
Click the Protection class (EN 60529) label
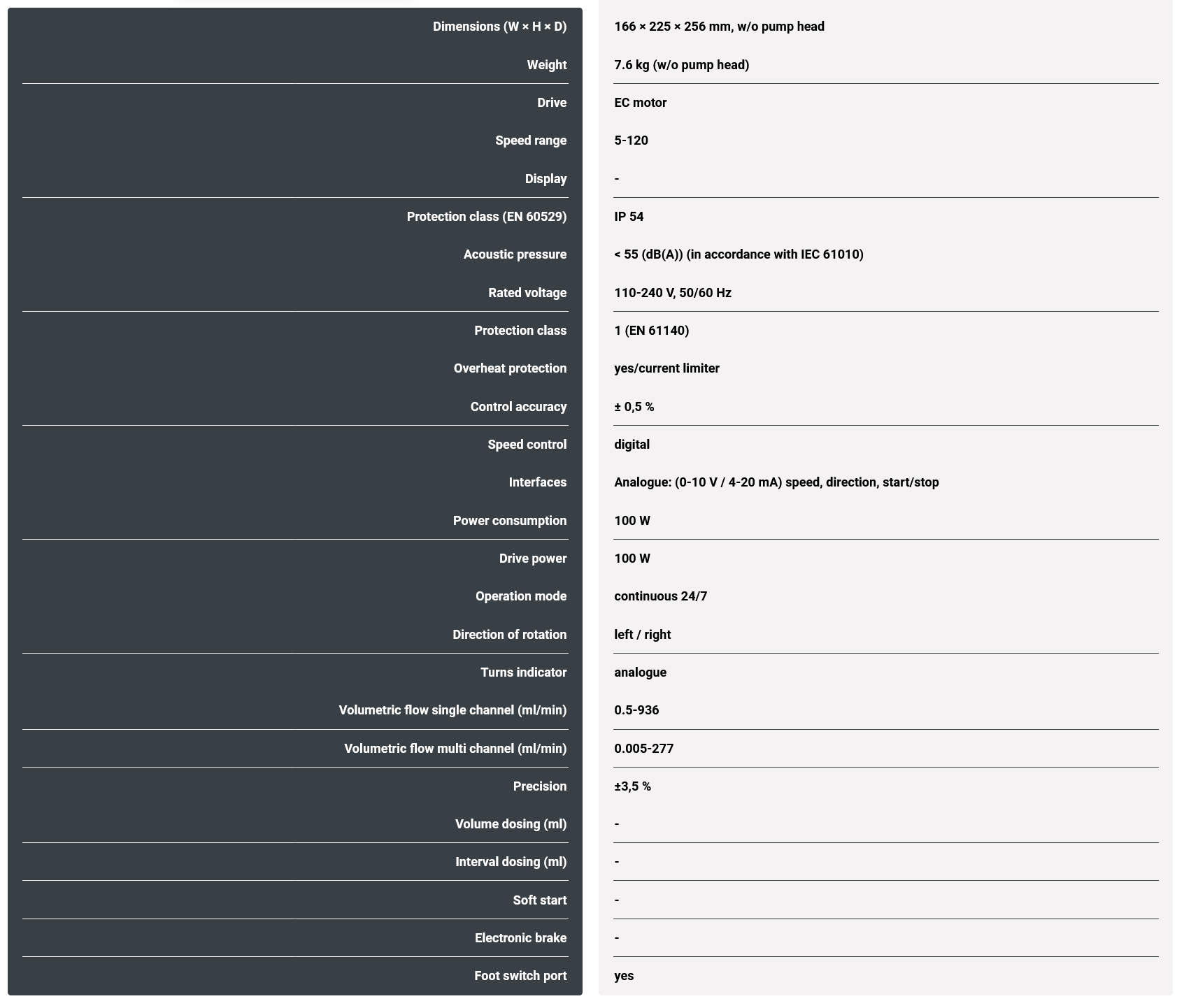coord(487,217)
